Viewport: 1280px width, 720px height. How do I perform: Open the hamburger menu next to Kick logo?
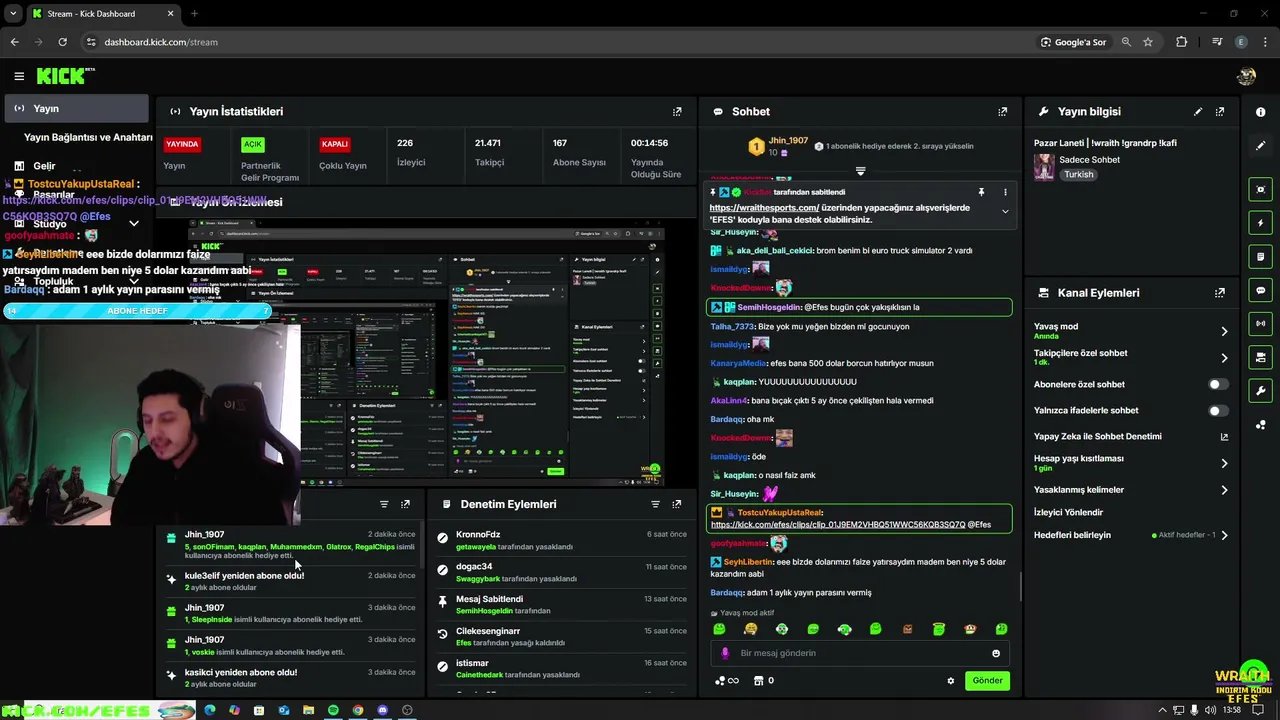tap(19, 76)
